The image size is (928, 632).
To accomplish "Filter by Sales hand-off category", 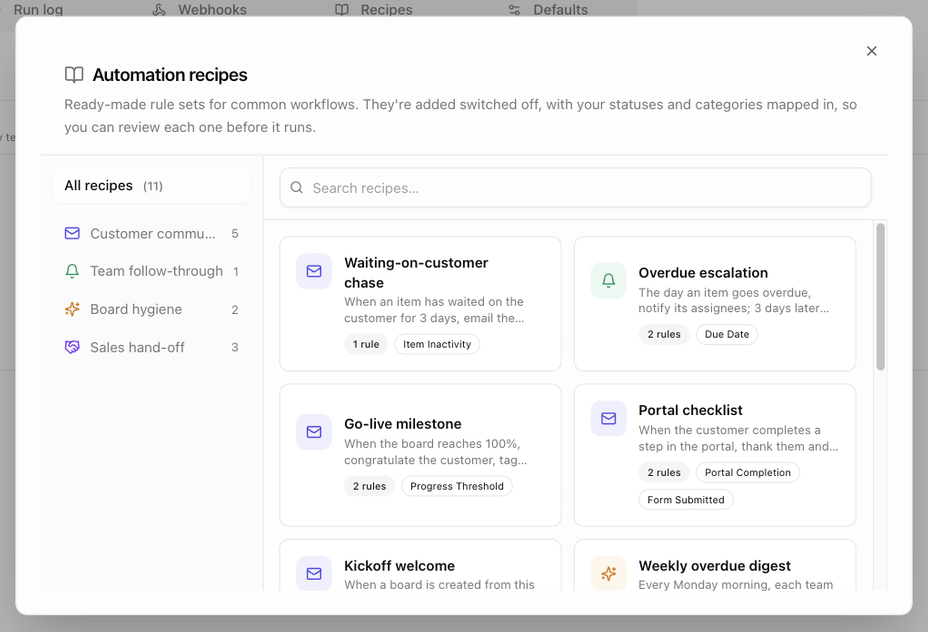I will coord(152,347).
